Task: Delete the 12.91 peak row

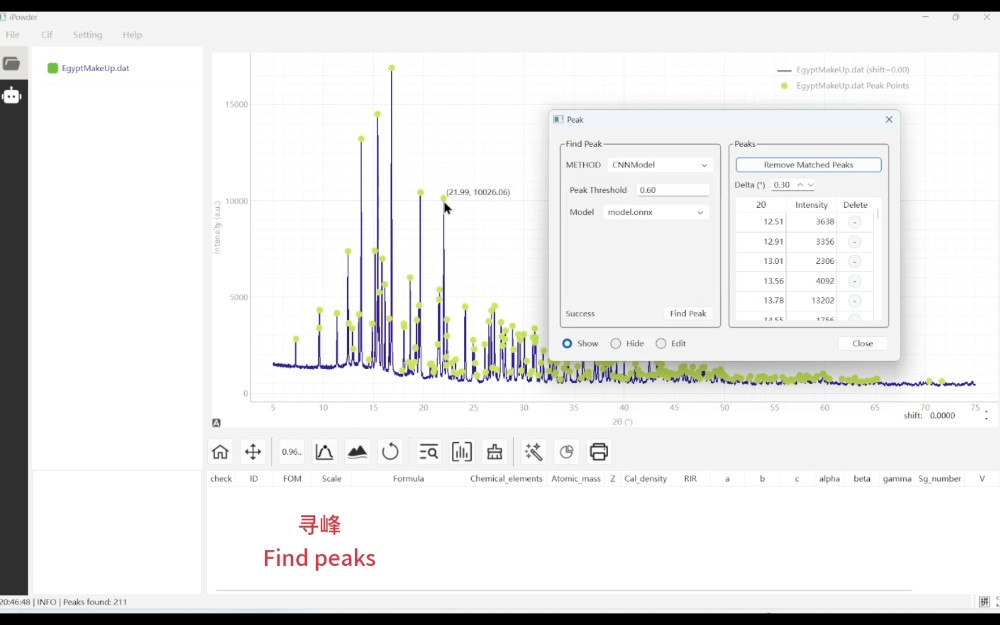Action: pyautogui.click(x=854, y=242)
